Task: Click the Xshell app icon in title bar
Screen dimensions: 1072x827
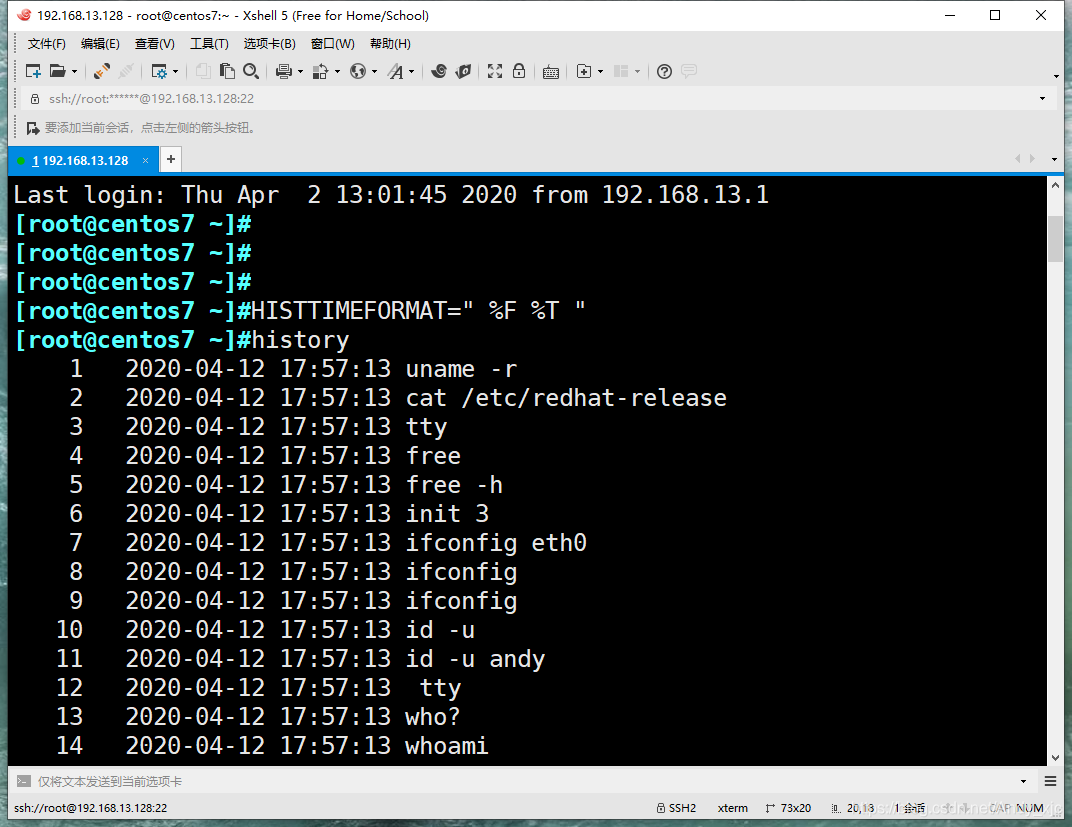Action: click(24, 15)
